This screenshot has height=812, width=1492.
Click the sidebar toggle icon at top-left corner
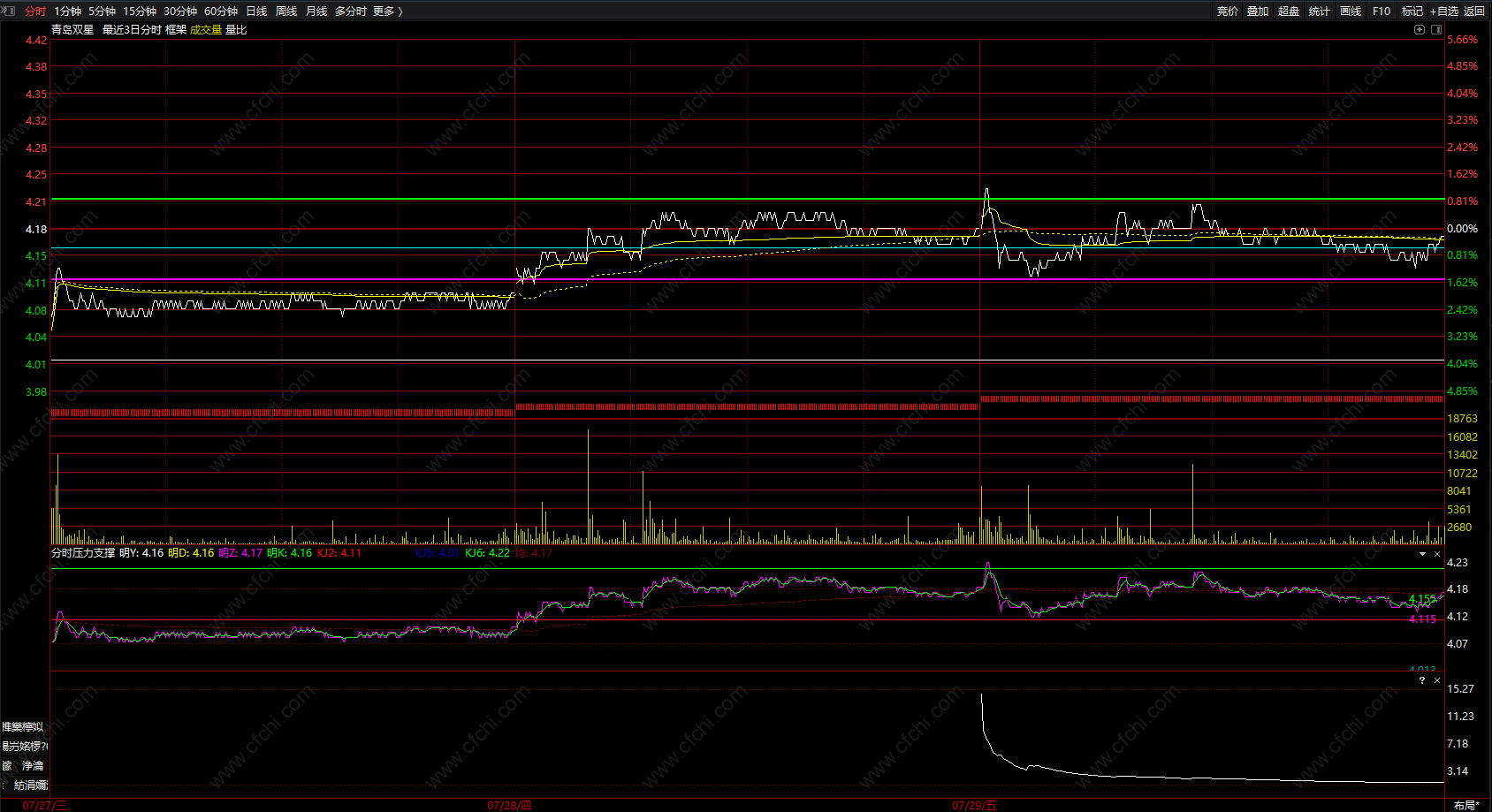coord(9,11)
